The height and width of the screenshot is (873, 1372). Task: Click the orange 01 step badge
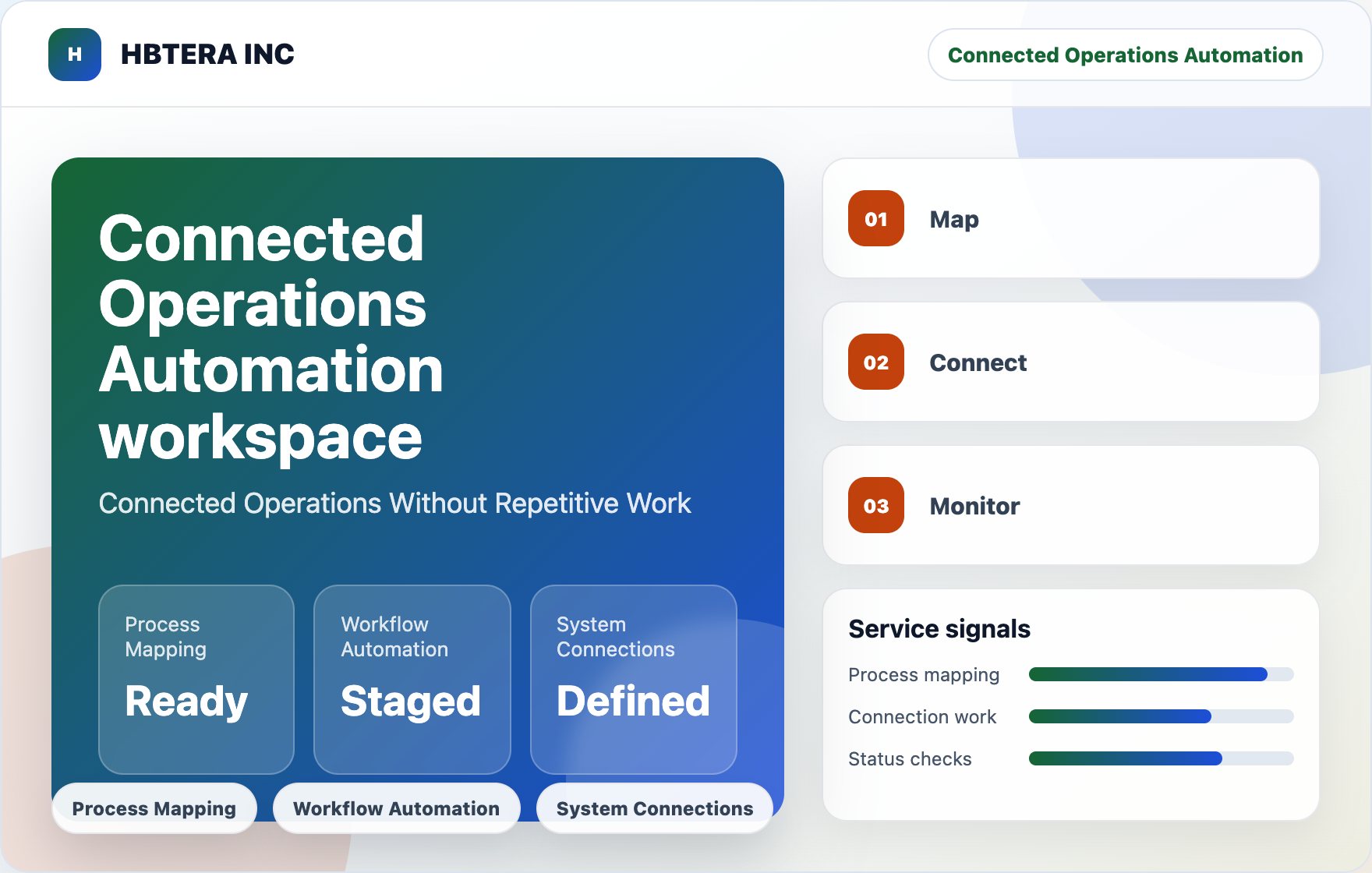pos(876,218)
